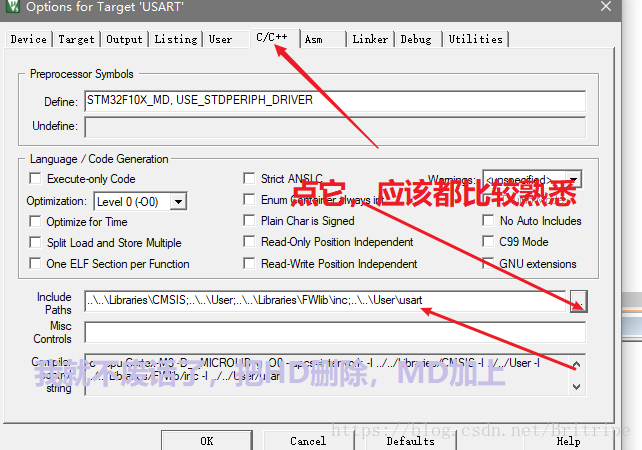Go to the User tab
642x450 pixels.
(220, 39)
